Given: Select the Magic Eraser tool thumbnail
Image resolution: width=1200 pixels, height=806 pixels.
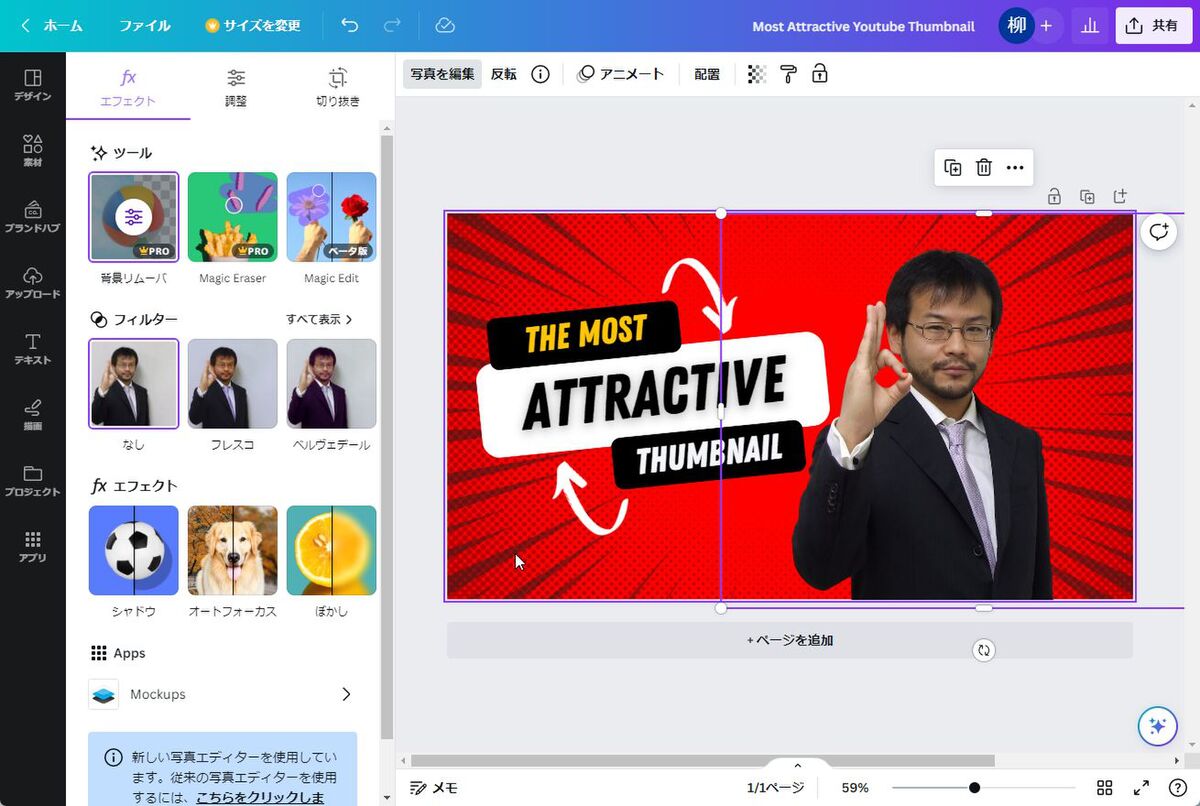Looking at the screenshot, I should (233, 217).
